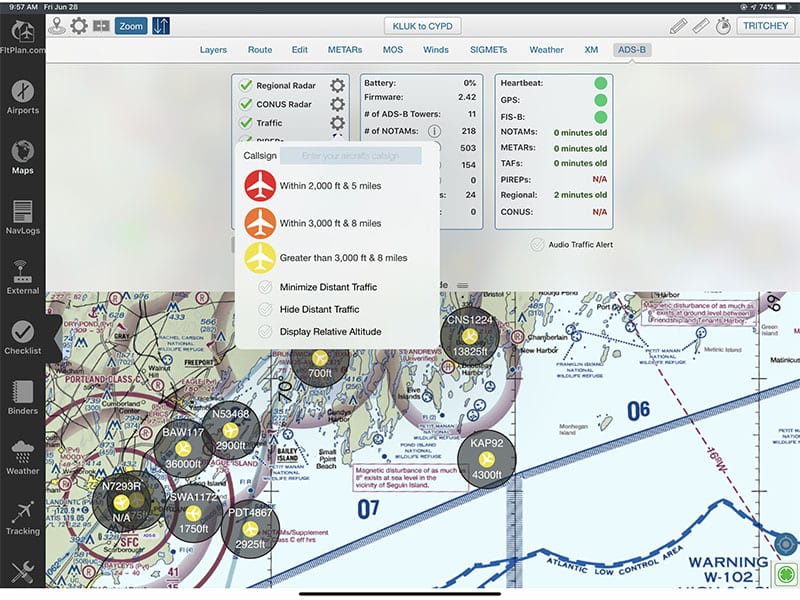
Task: Switch to the MOS tab
Action: tap(393, 50)
